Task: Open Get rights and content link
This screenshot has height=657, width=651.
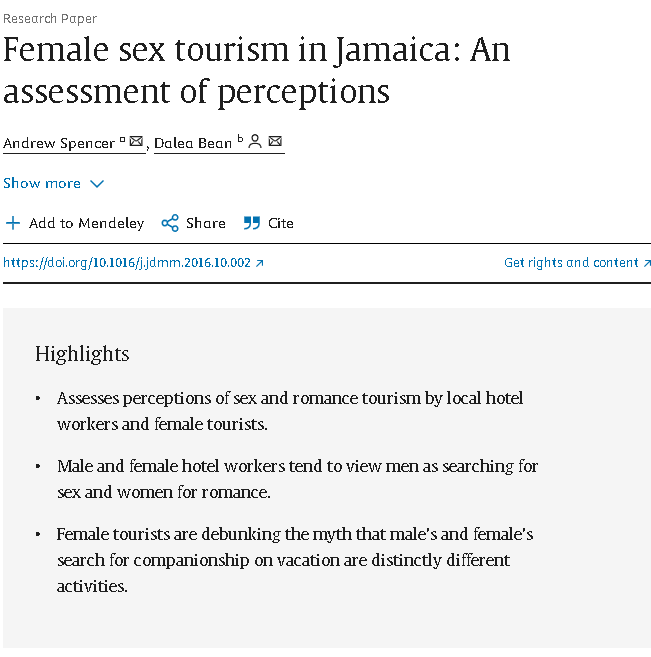Action: click(x=571, y=263)
